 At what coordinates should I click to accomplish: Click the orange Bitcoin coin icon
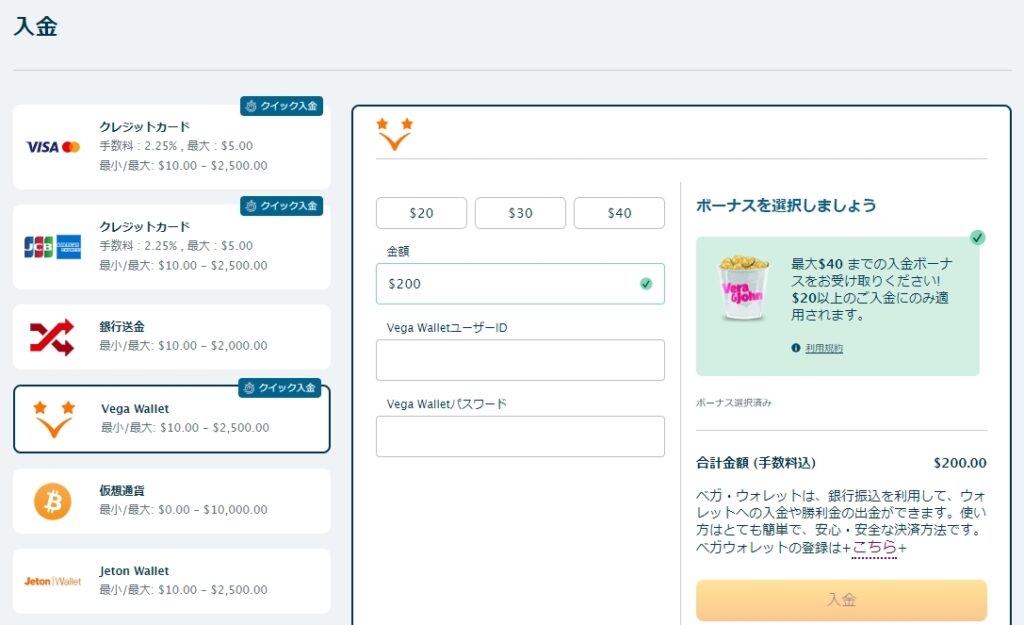click(x=53, y=502)
